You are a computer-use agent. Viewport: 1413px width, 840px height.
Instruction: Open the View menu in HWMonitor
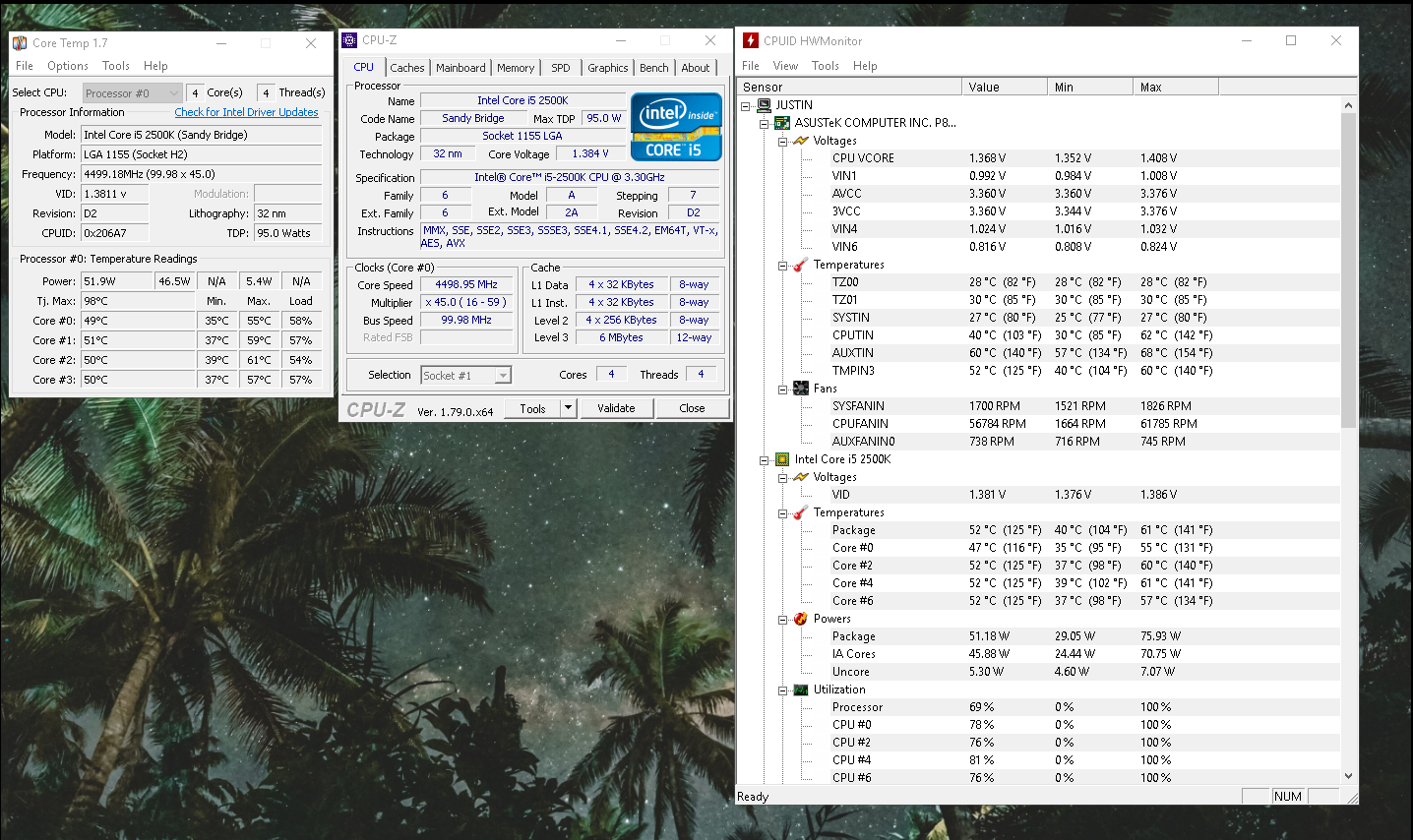tap(785, 66)
